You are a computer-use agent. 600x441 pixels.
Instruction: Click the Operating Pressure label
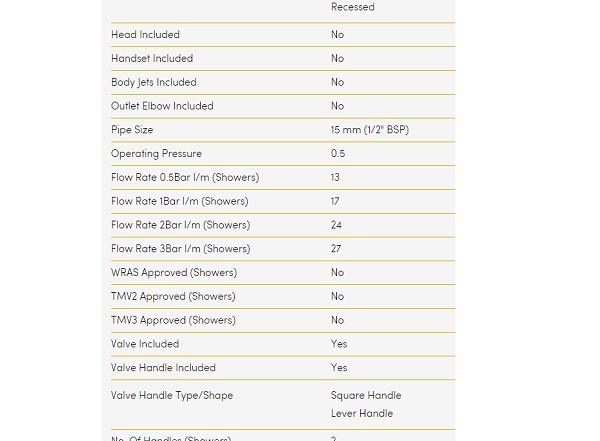(x=156, y=154)
